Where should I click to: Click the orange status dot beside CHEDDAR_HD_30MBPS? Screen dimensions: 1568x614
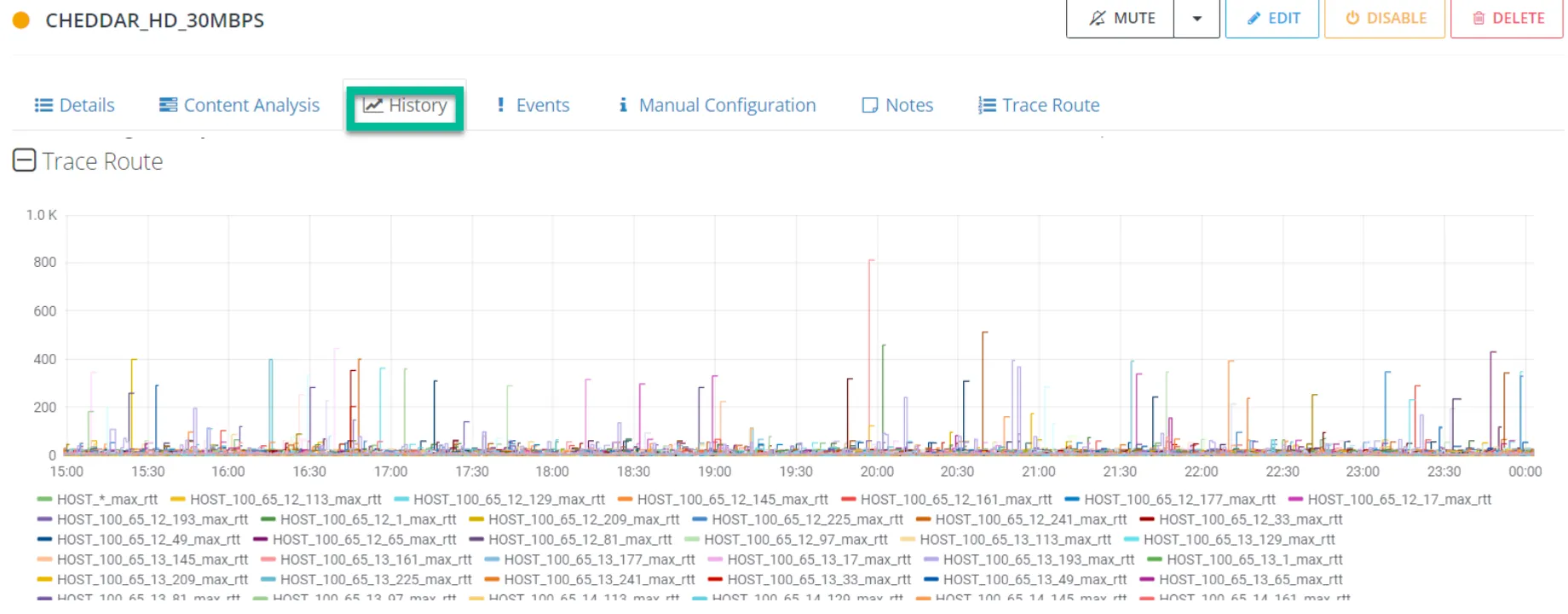click(x=21, y=20)
